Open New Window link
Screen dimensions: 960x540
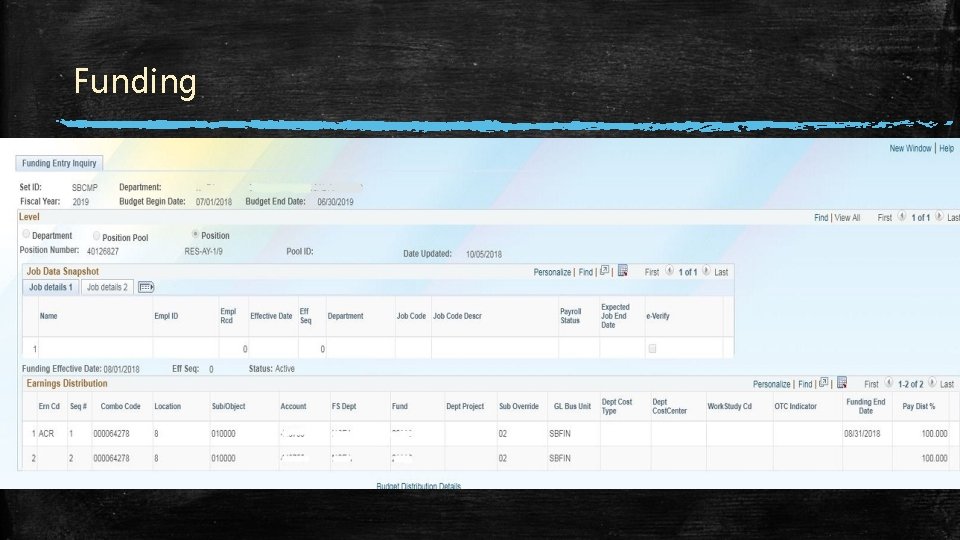click(x=910, y=149)
